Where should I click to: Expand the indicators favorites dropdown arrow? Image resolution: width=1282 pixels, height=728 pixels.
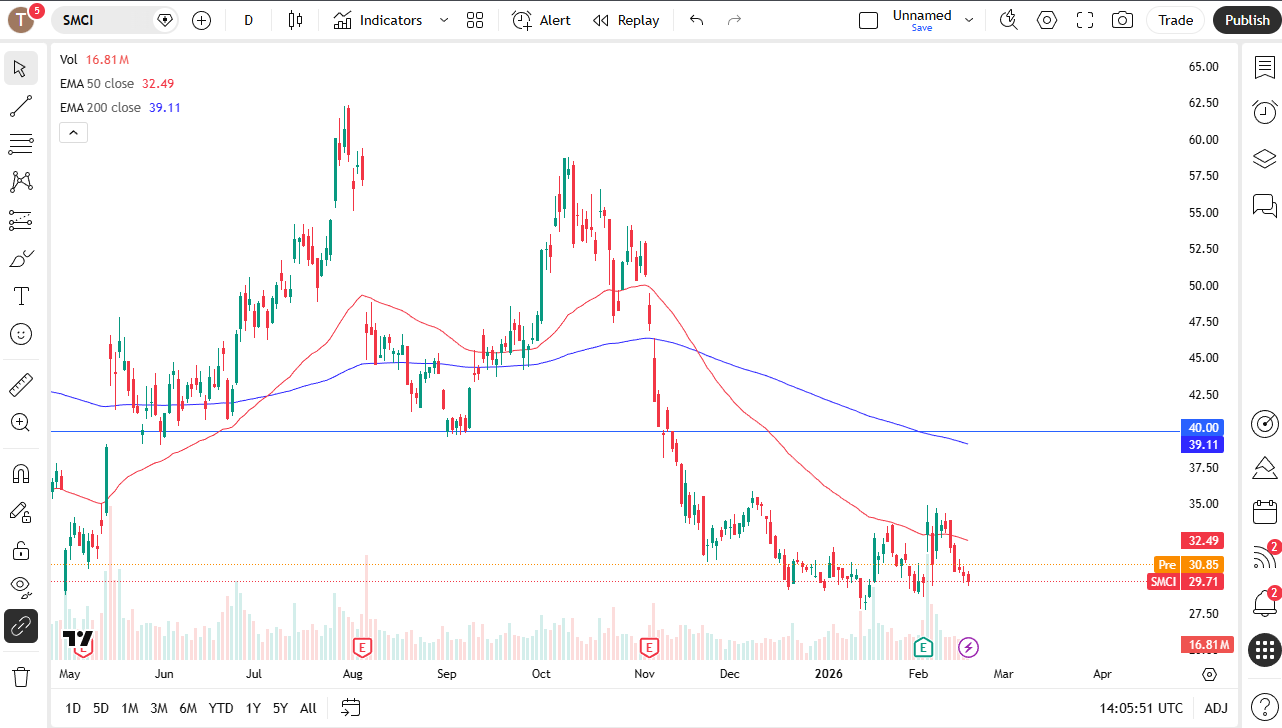coord(444,20)
